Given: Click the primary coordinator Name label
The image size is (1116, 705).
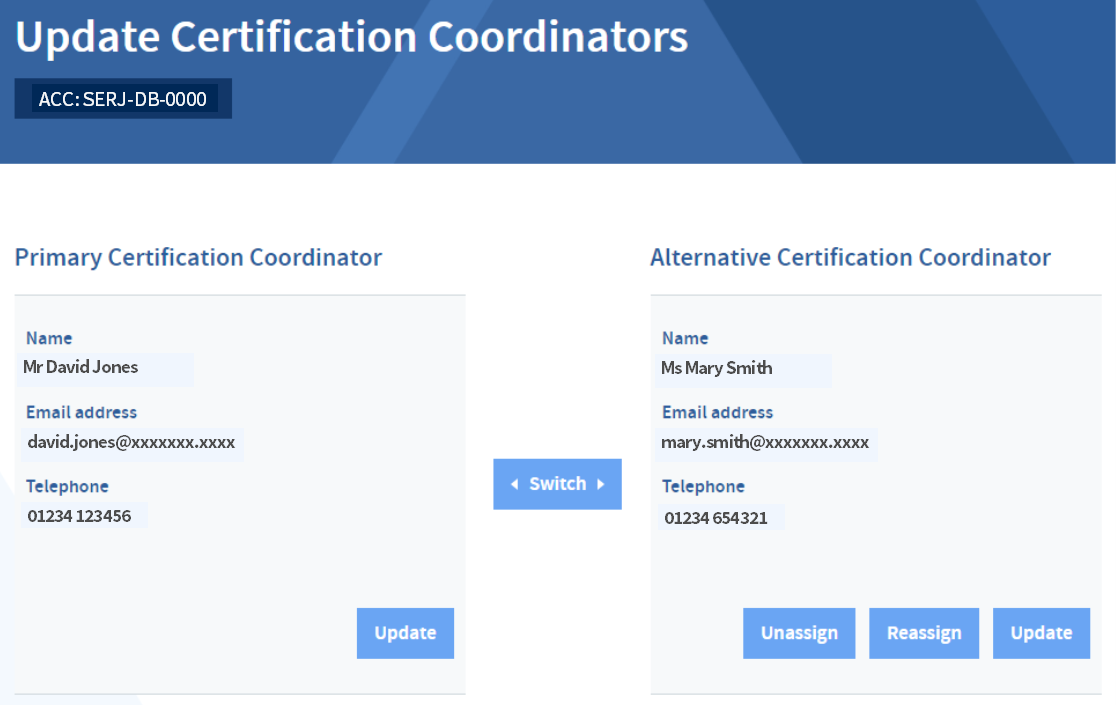Looking at the screenshot, I should point(49,339).
